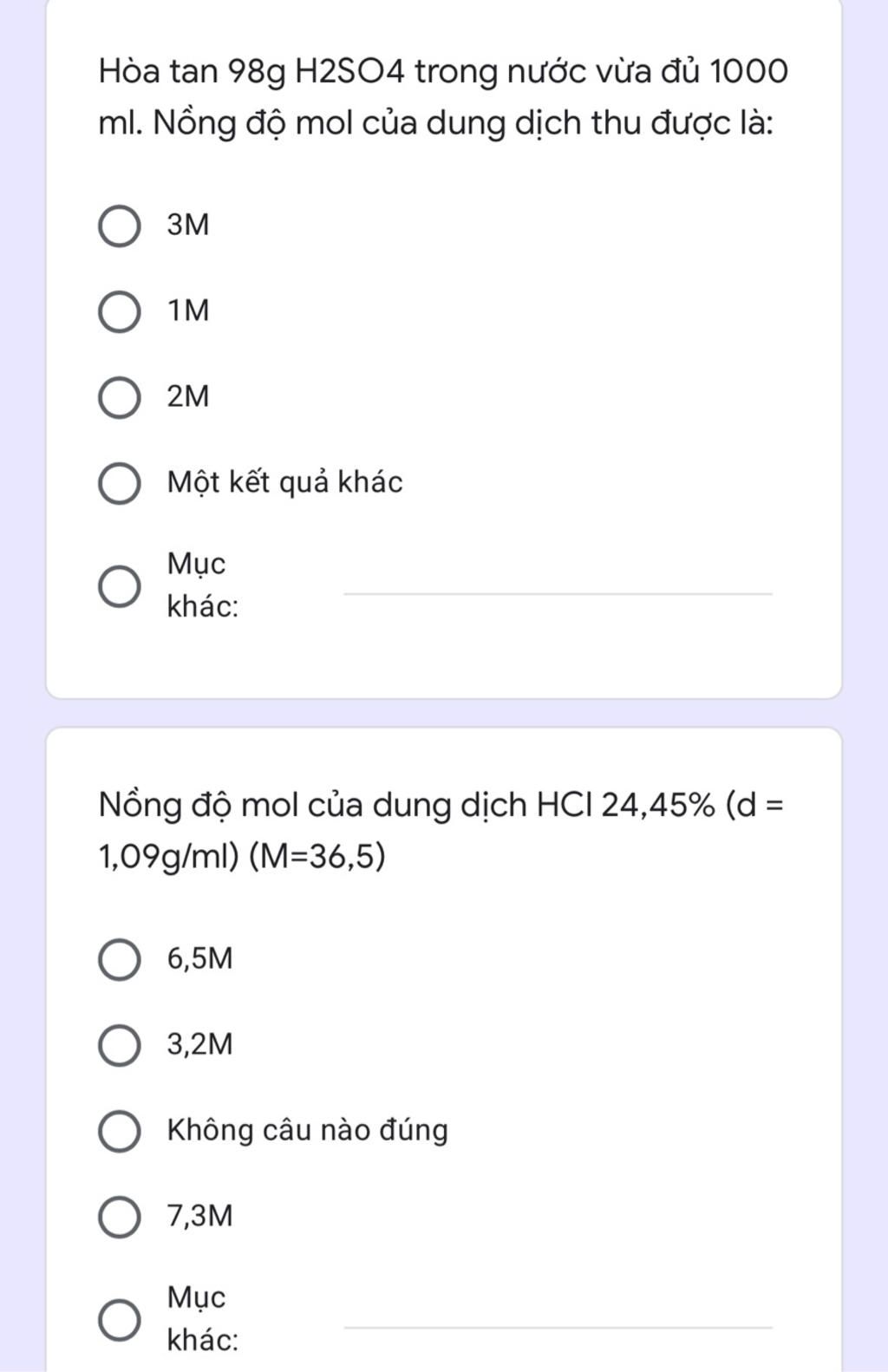
Task: Click the '6,5M' answer label text
Action: click(x=200, y=958)
